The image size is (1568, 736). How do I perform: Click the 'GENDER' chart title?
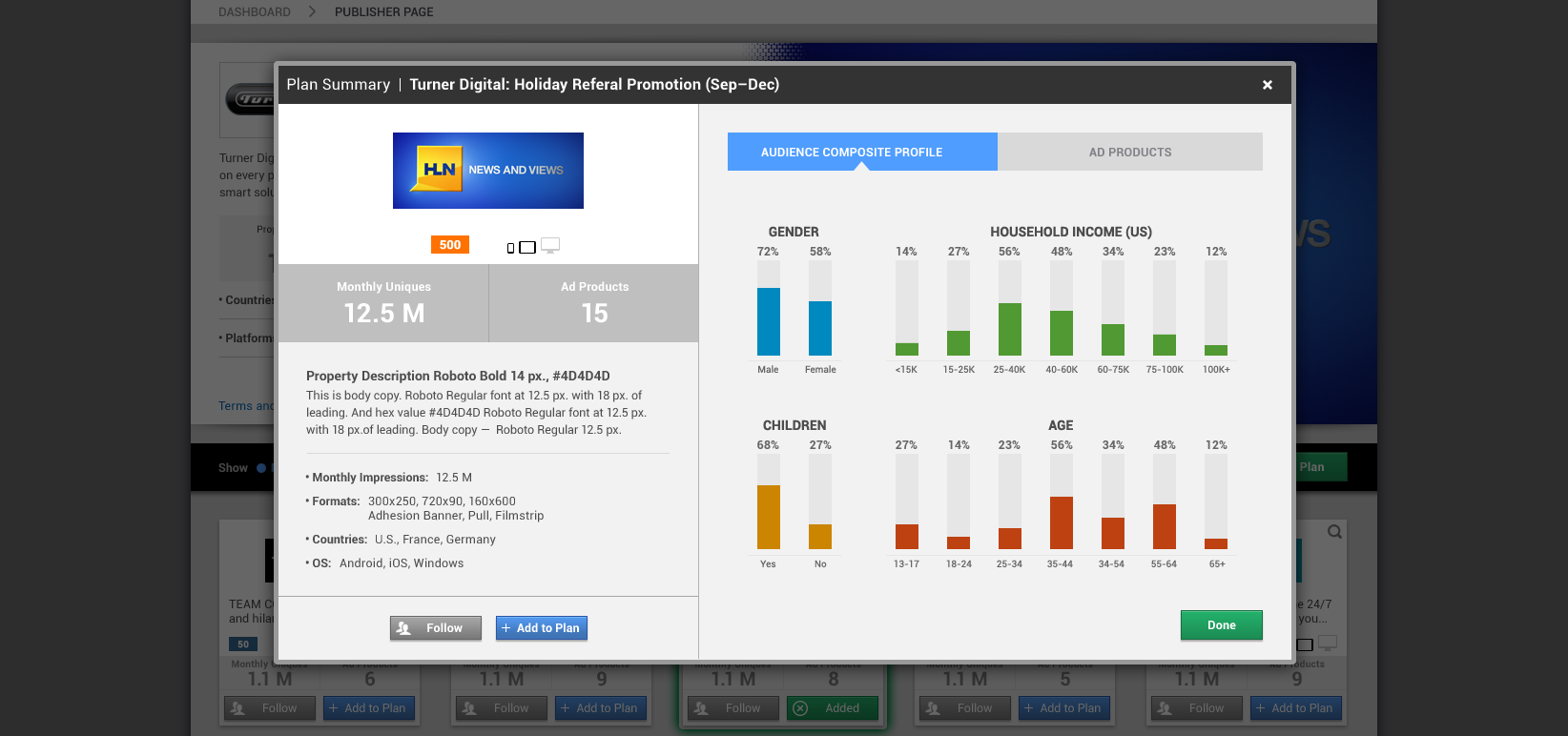click(794, 232)
